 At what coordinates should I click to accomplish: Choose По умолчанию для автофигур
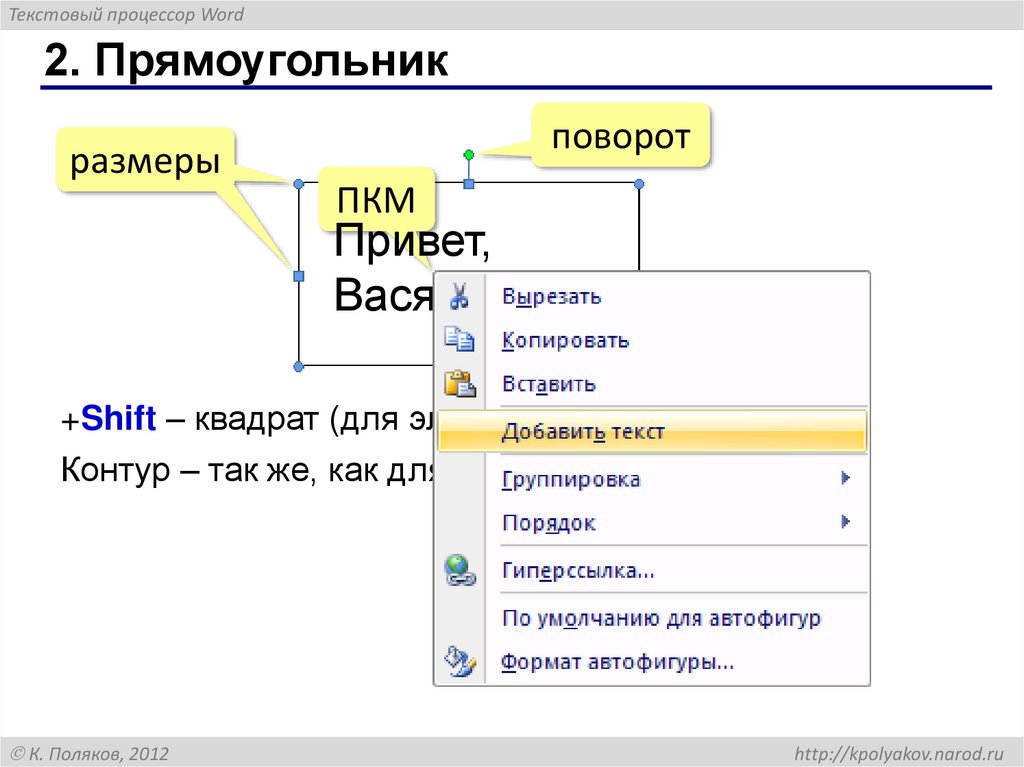[660, 618]
